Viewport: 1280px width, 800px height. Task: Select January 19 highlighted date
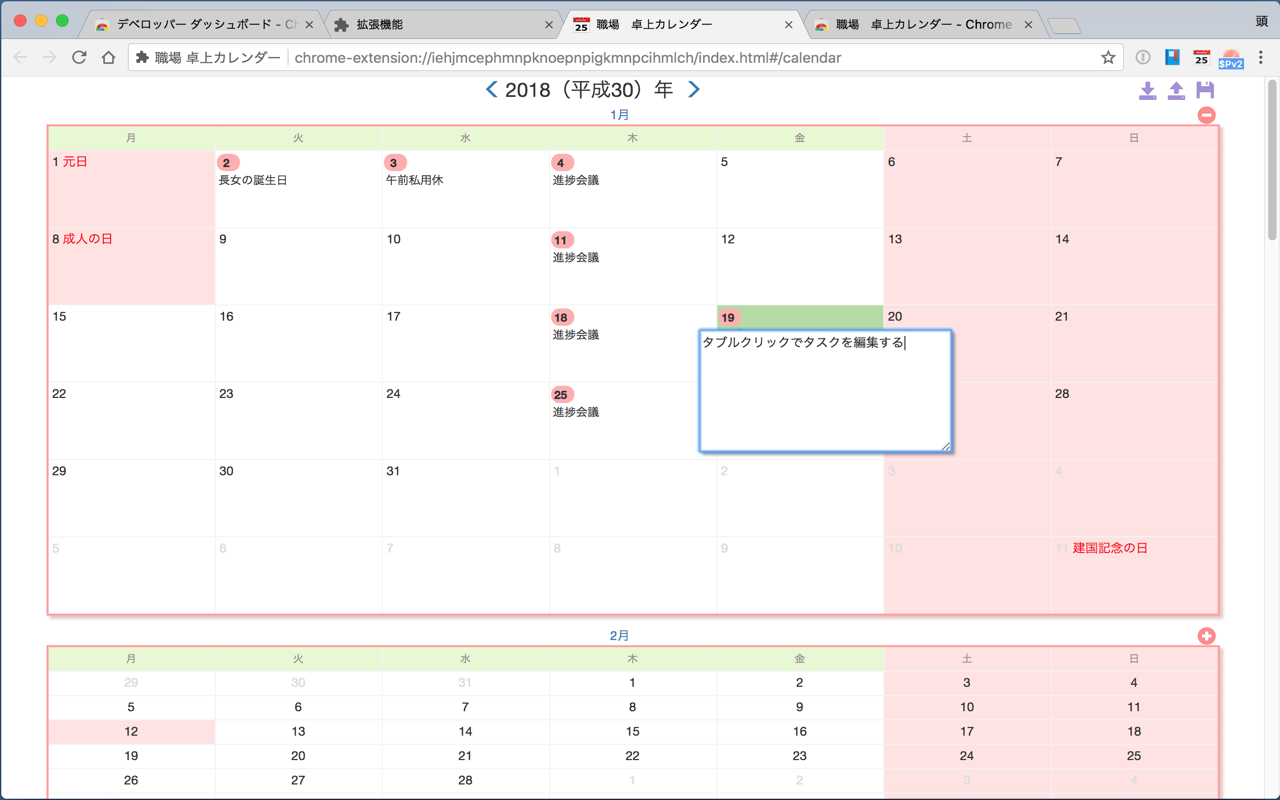[x=729, y=317]
